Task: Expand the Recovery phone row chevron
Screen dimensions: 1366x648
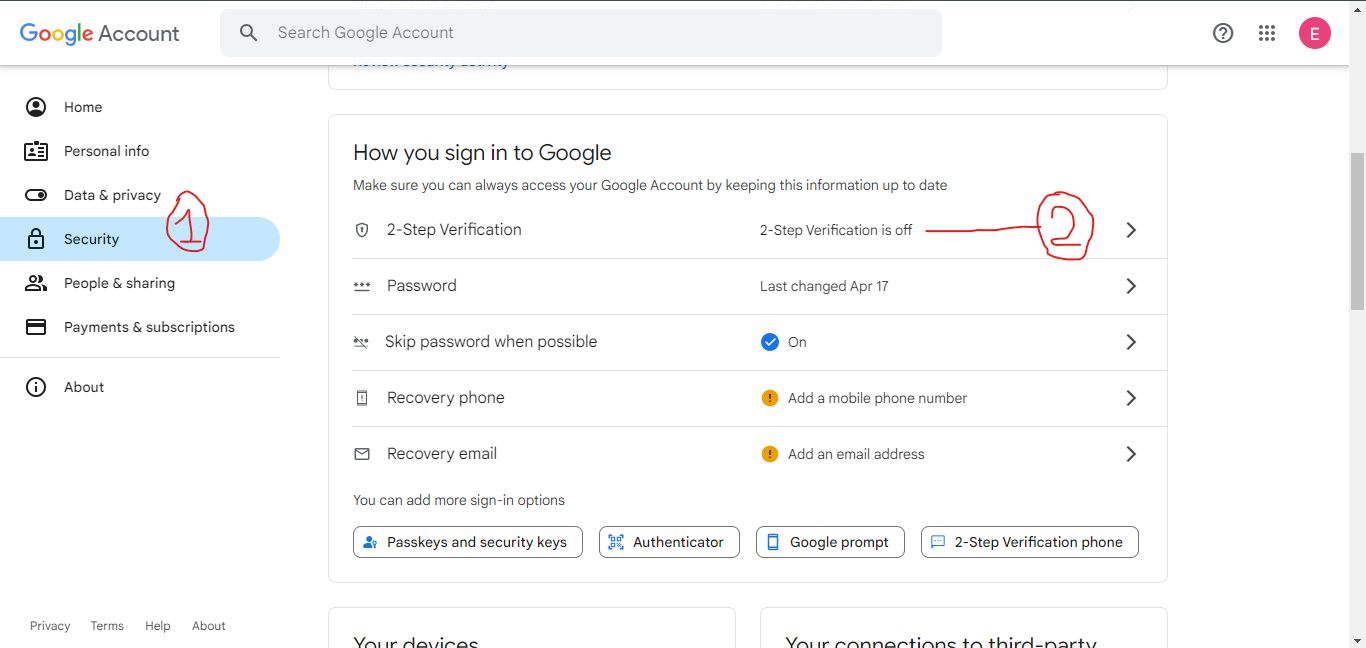Action: pyautogui.click(x=1131, y=397)
